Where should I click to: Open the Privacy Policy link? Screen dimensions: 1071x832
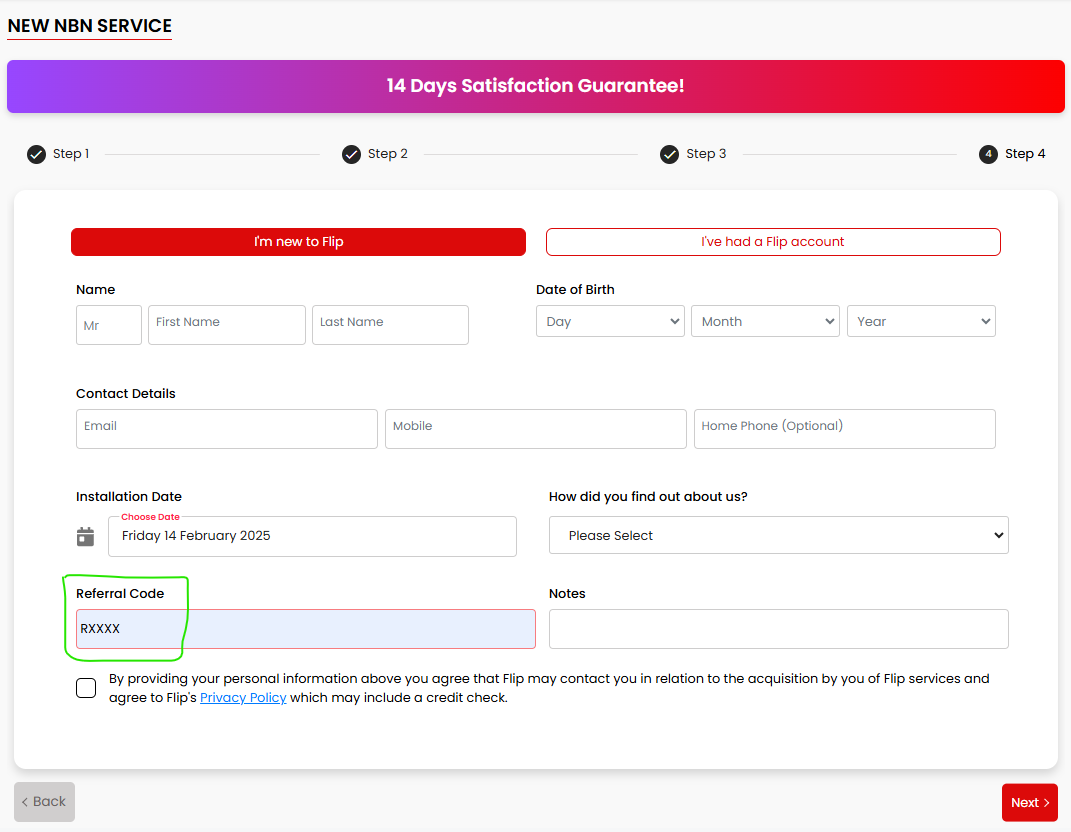pyautogui.click(x=243, y=697)
